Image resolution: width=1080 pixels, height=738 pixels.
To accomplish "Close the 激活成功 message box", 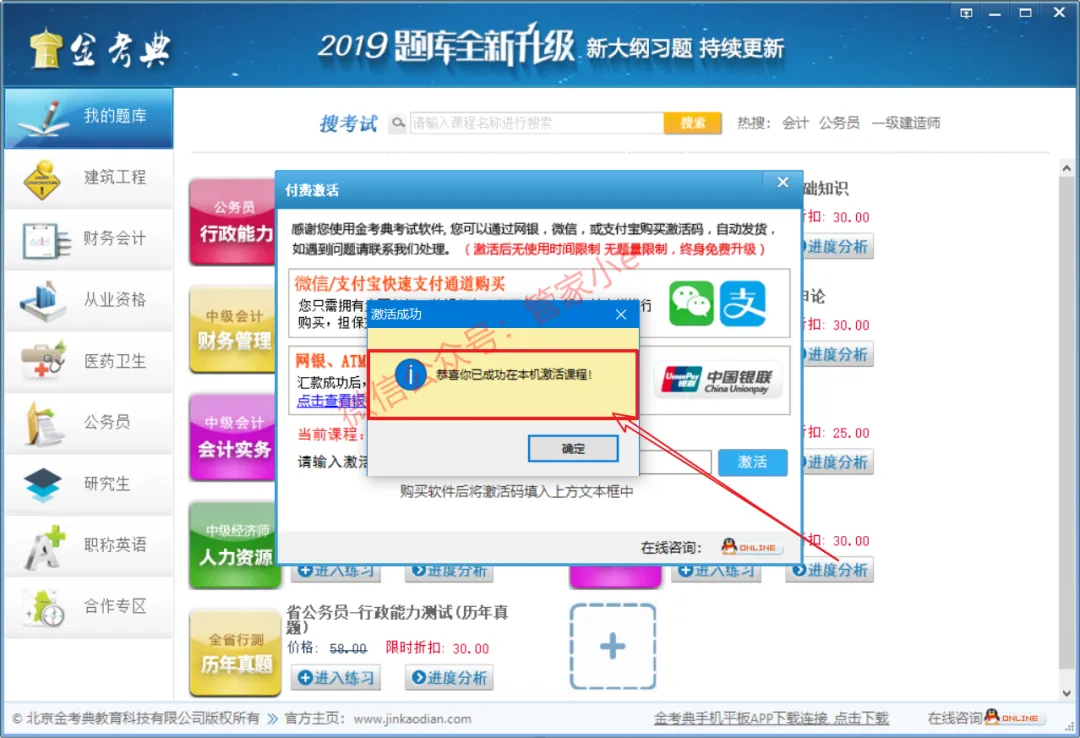I will (x=621, y=314).
